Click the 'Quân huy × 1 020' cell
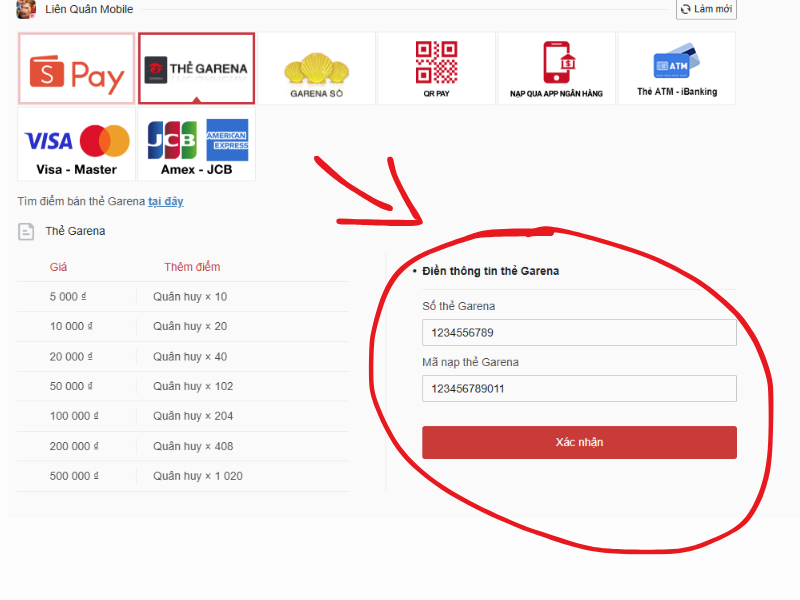 point(198,476)
